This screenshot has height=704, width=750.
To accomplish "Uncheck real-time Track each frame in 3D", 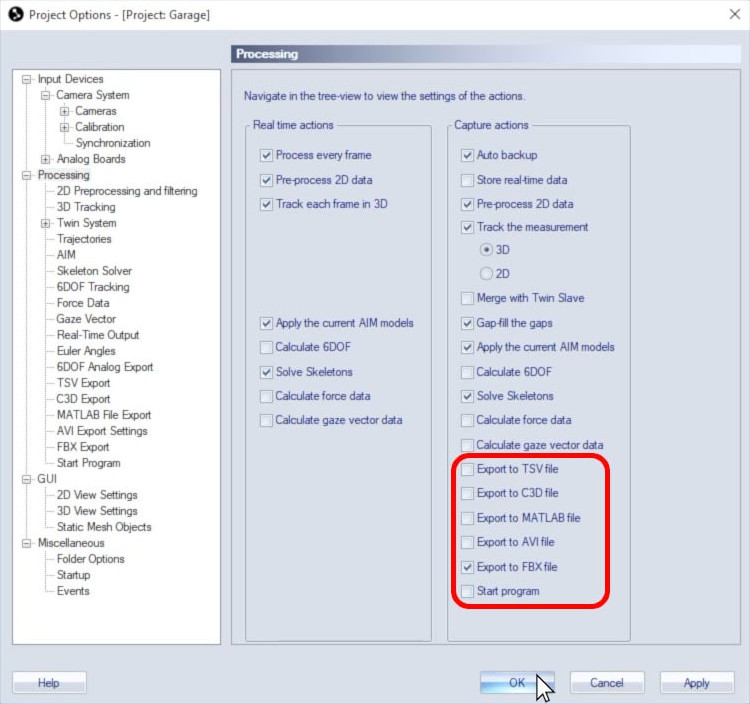I will [266, 204].
